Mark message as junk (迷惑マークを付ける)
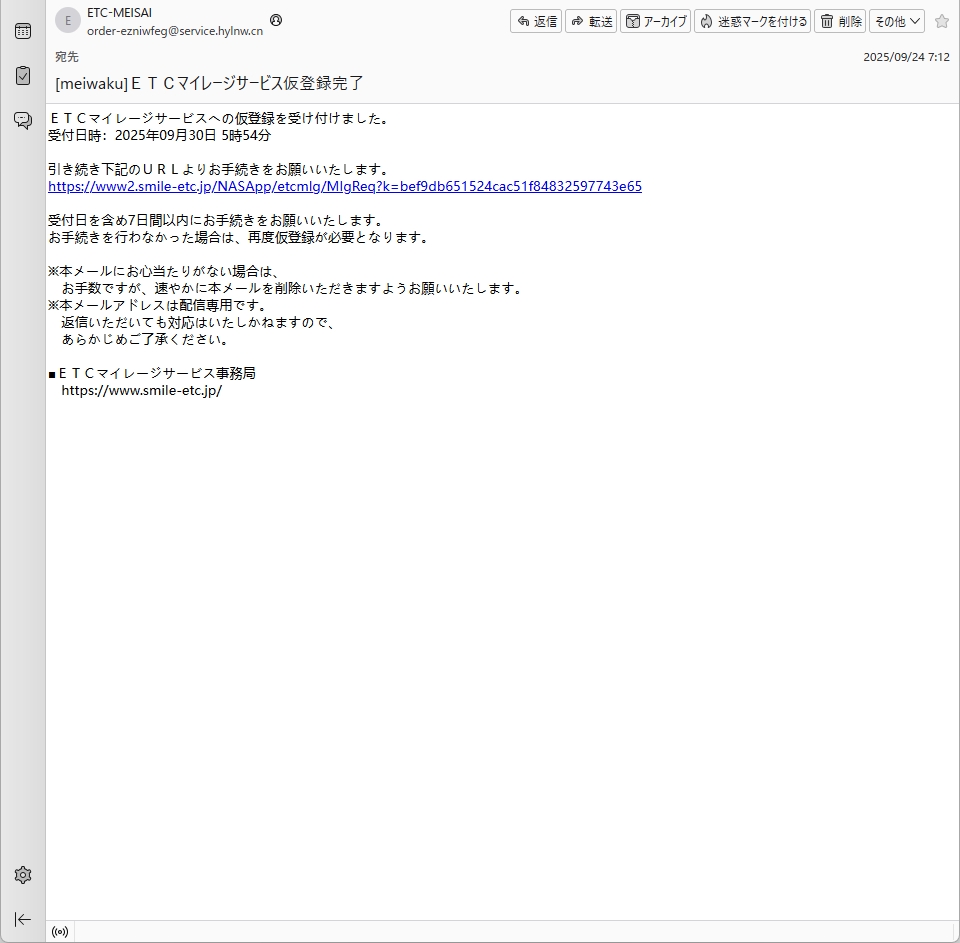 [752, 21]
